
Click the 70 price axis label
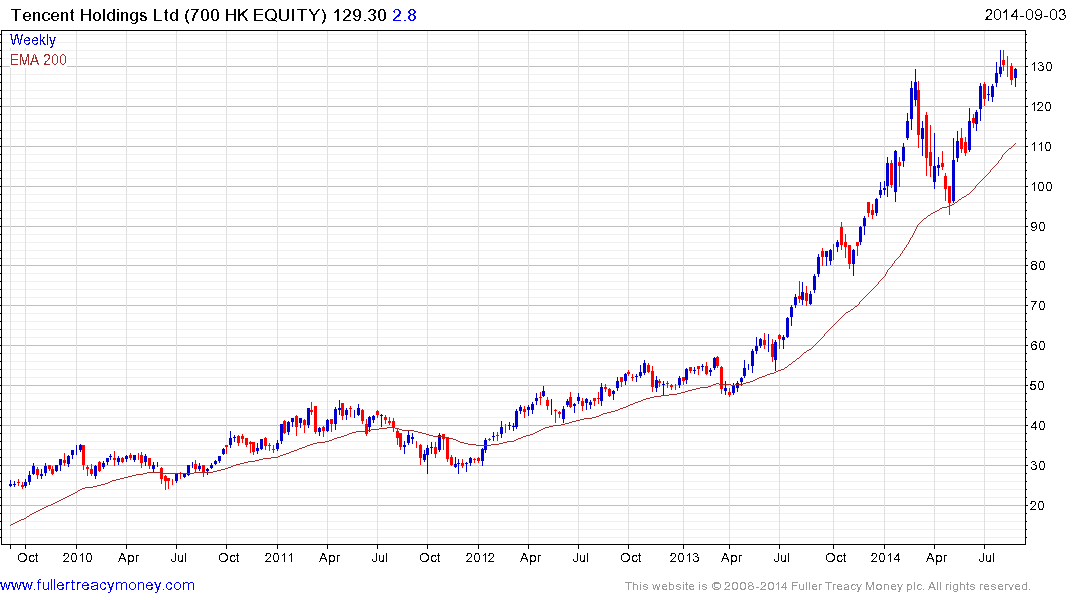[1038, 306]
